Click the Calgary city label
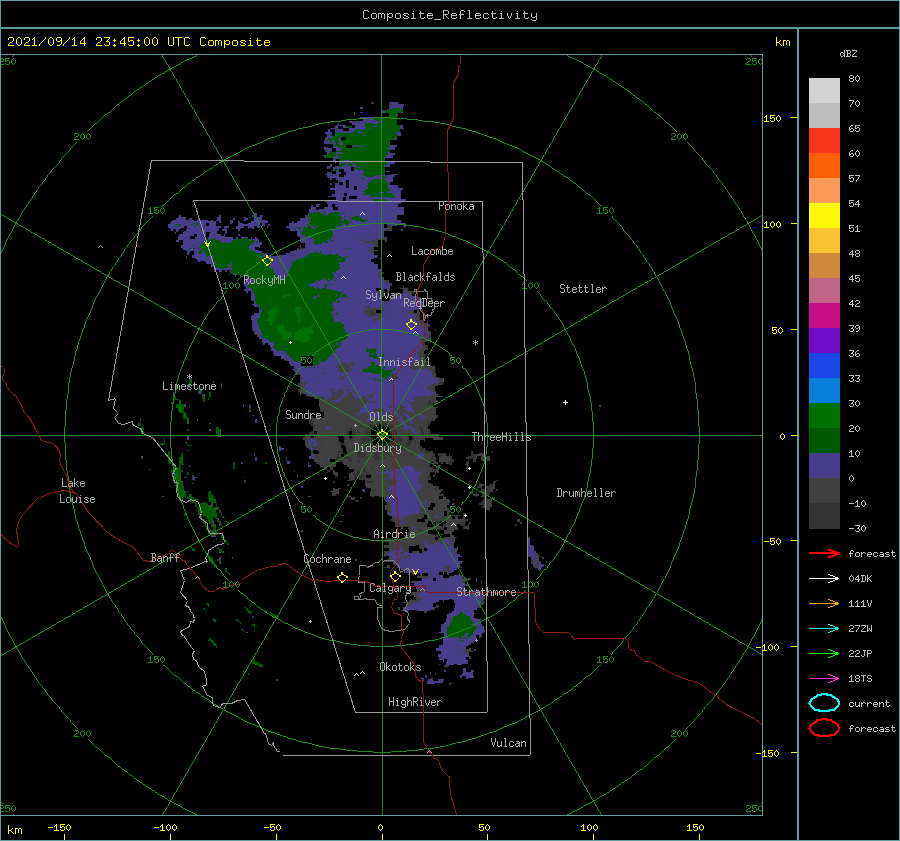The width and height of the screenshot is (900, 841). [x=390, y=588]
